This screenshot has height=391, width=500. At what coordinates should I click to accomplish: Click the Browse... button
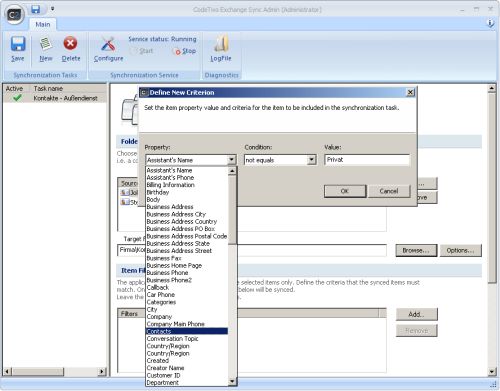tap(416, 250)
